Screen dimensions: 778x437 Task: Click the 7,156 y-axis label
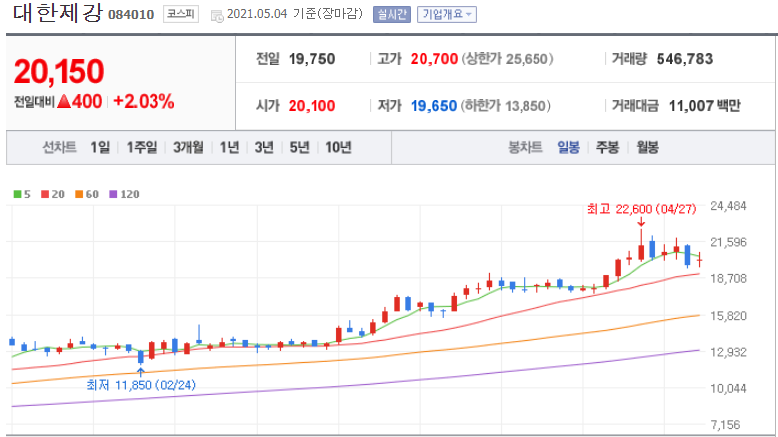click(x=725, y=425)
